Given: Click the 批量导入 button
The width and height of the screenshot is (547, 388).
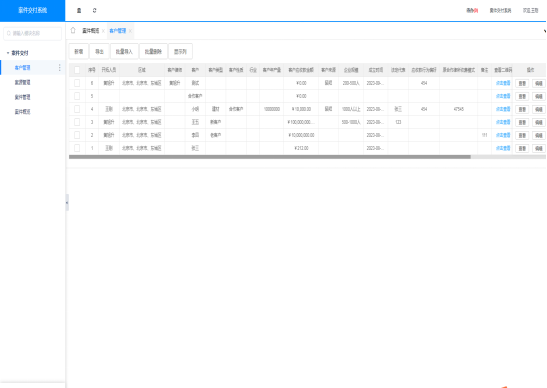Looking at the screenshot, I should coord(124,51).
